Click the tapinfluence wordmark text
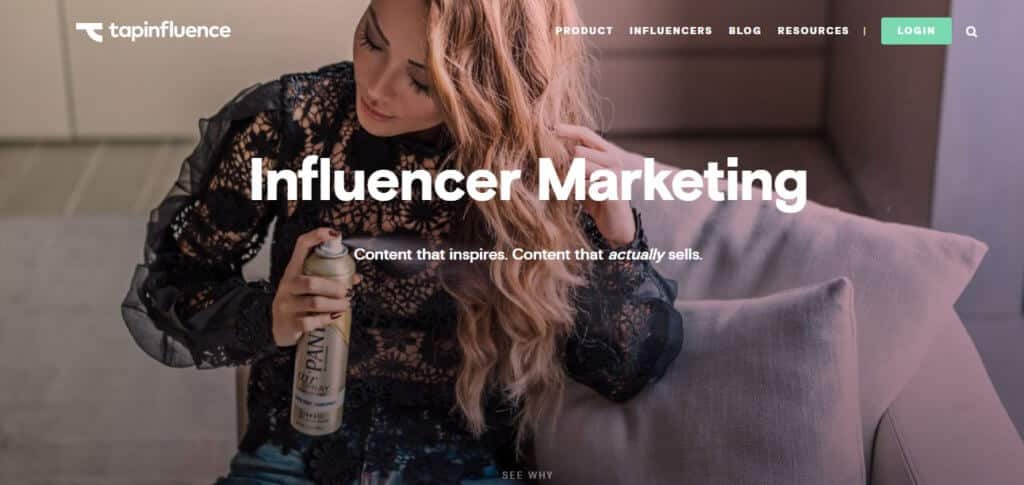This screenshot has height=485, width=1024. 170,31
